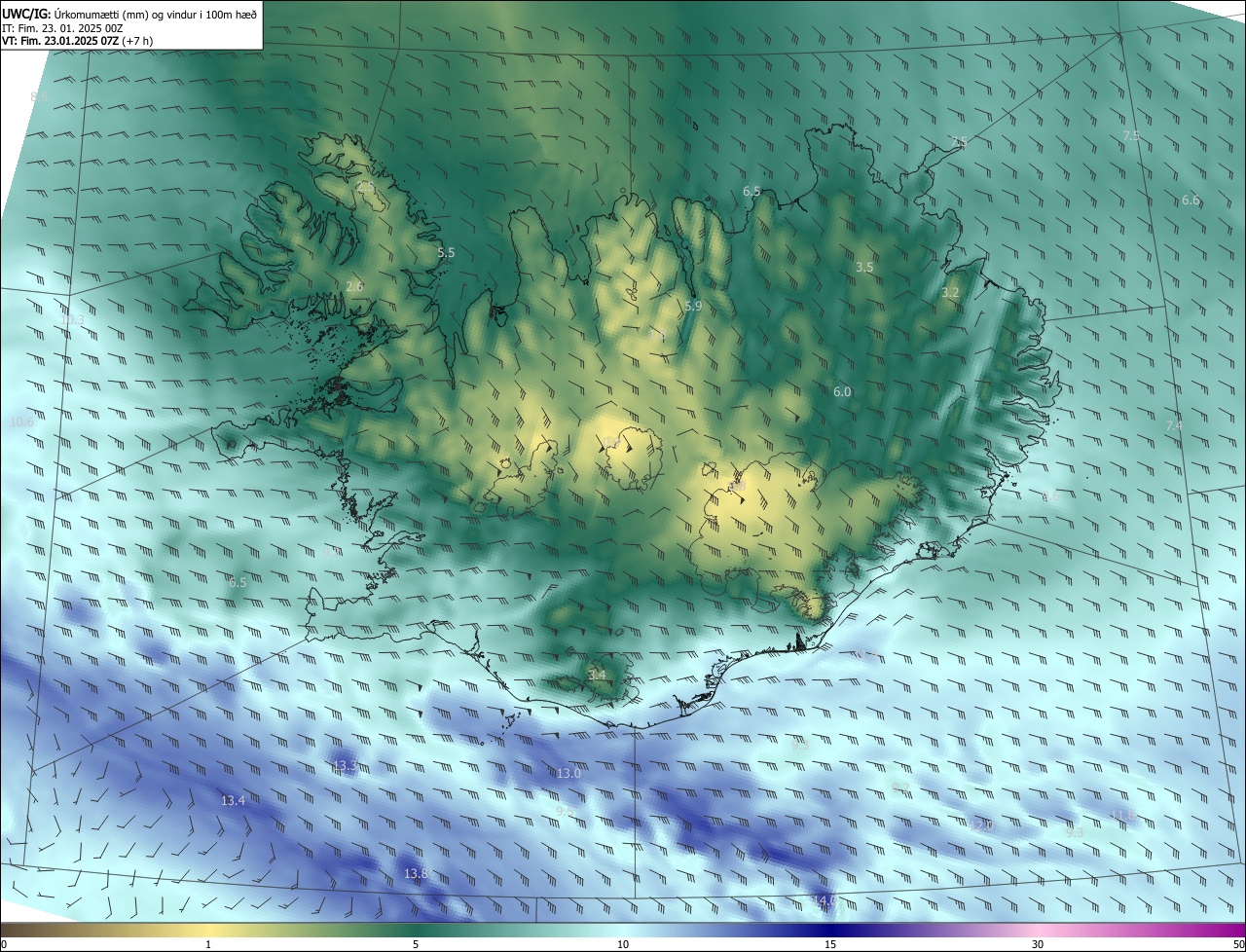1246x952 pixels.
Task: Click the '1' tick label on the legend
Action: (208, 944)
